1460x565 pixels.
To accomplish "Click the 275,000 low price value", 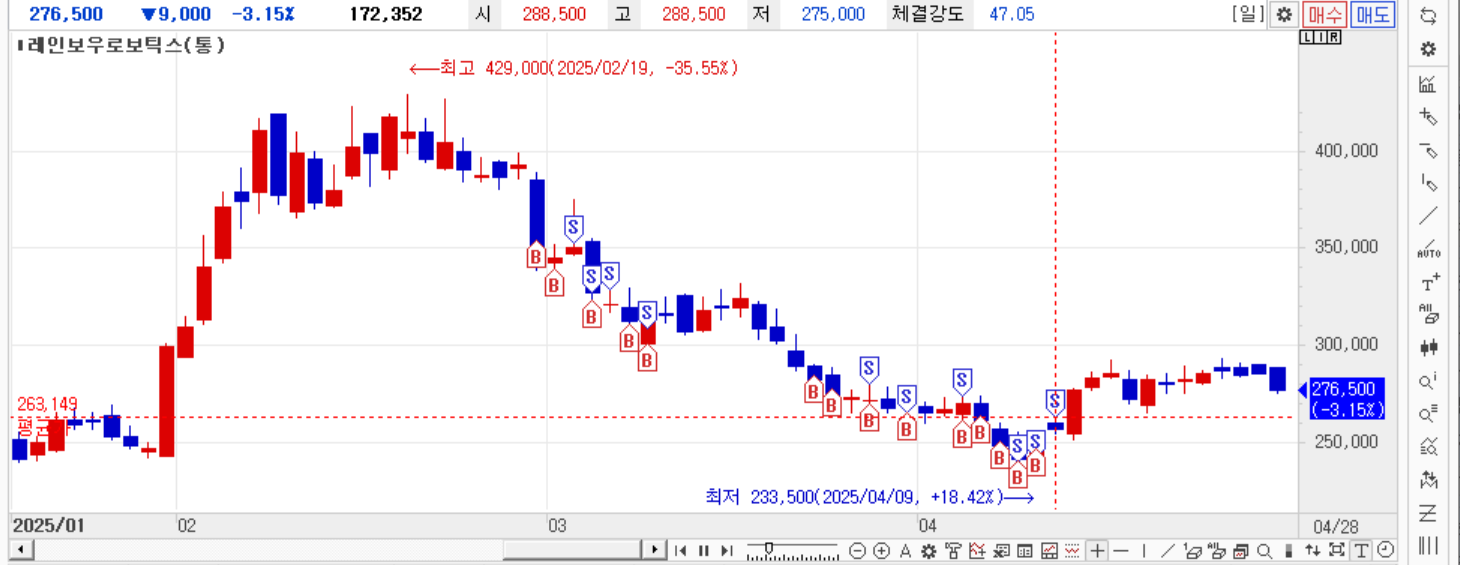I will [833, 14].
